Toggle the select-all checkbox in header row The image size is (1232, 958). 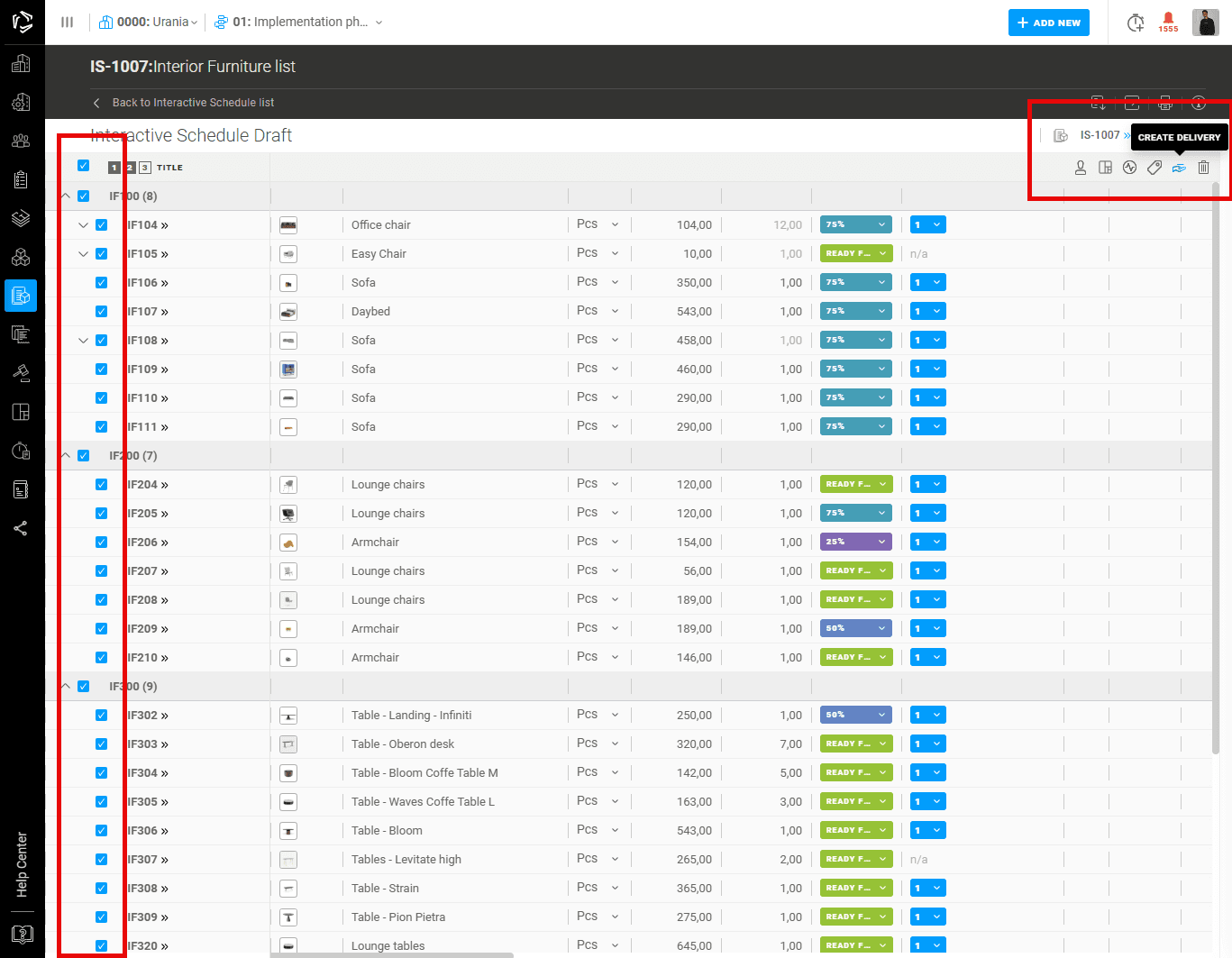pyautogui.click(x=84, y=166)
